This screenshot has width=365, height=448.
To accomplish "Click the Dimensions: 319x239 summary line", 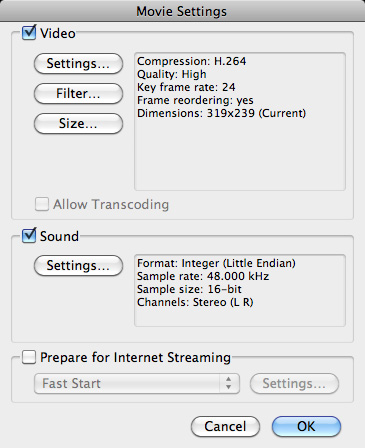I will tap(221, 113).
